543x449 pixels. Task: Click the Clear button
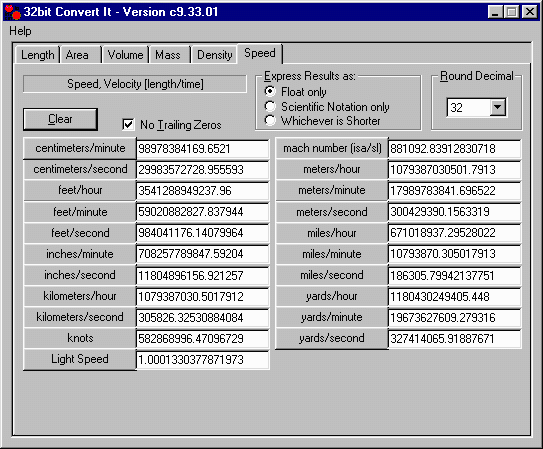pyautogui.click(x=60, y=119)
